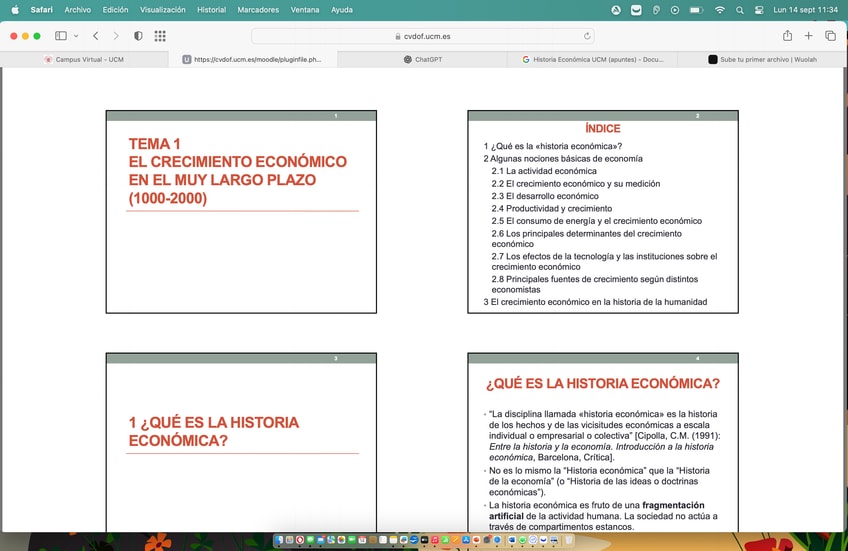The width and height of the screenshot is (848, 551).
Task: Open the Historial menu
Action: 211,10
